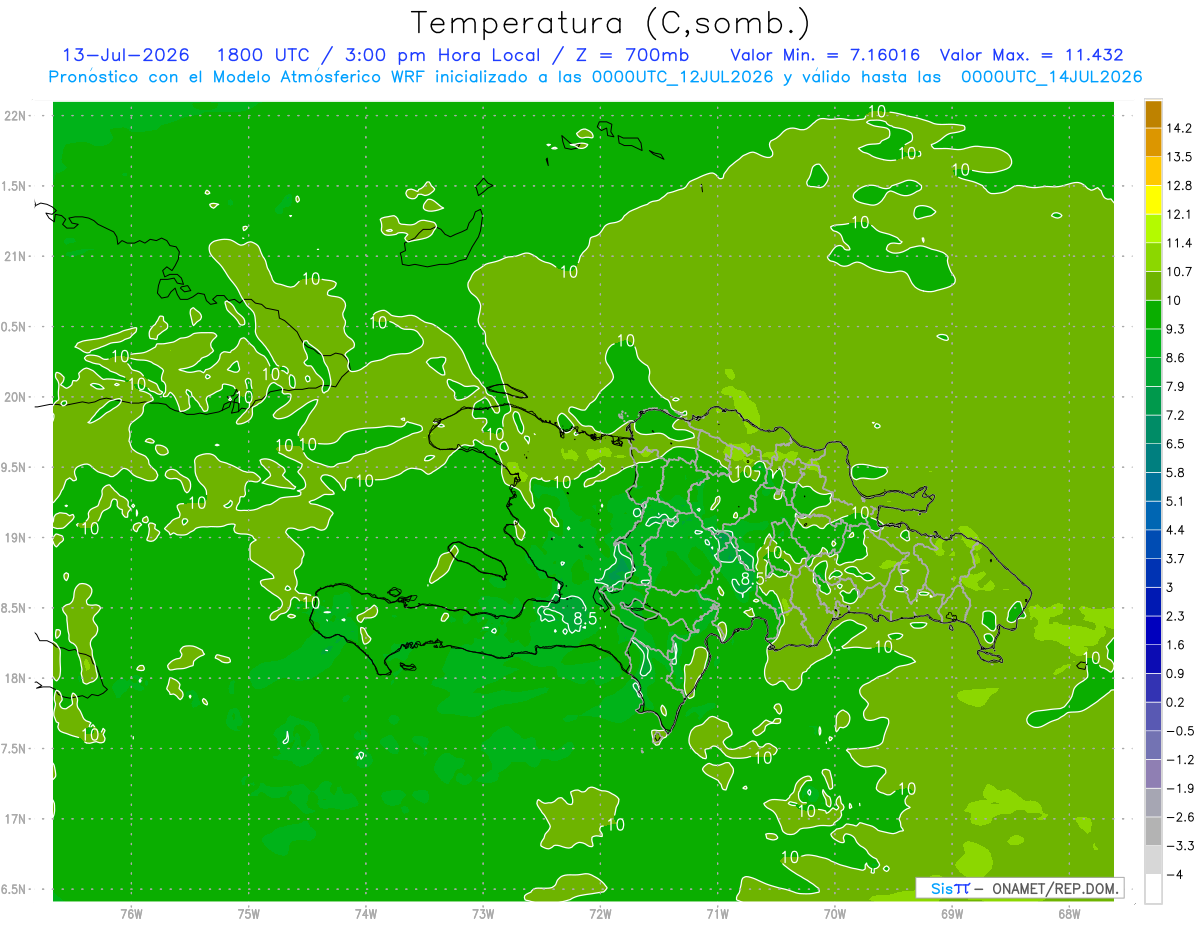The image size is (1200, 927).
Task: Click the 3.7 value on color scale
Action: 1174,559
